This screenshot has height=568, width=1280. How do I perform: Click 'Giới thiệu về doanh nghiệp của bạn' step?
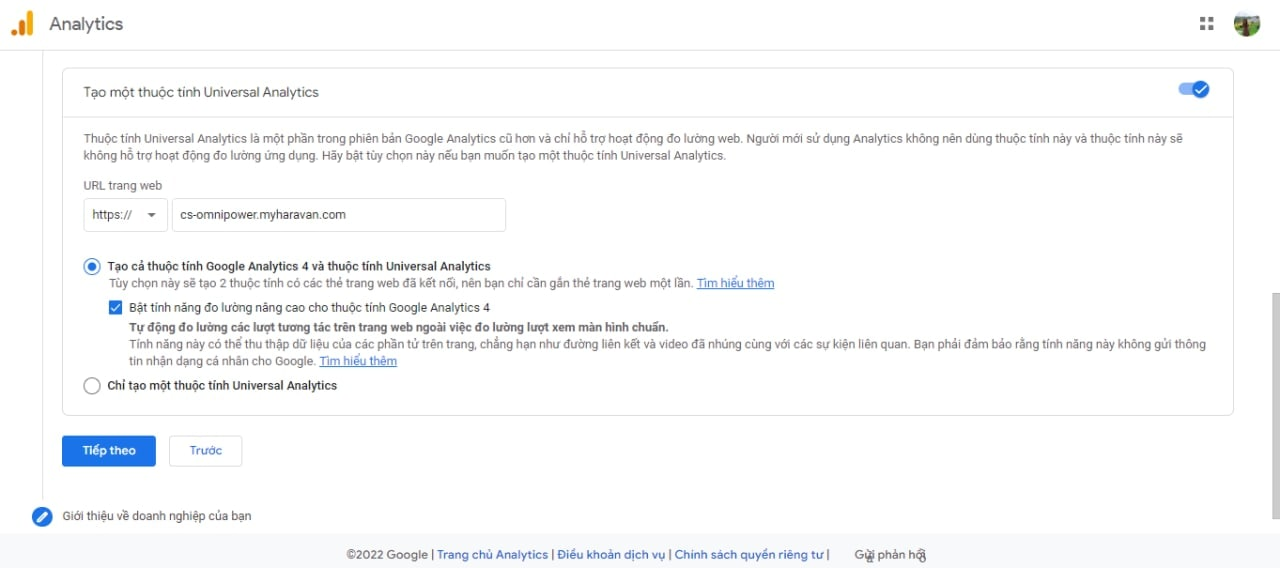[x=157, y=516]
